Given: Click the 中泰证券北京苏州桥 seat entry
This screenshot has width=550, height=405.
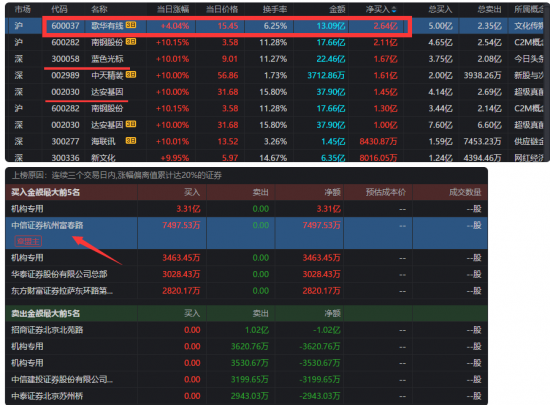Looking at the screenshot, I should [47, 396].
